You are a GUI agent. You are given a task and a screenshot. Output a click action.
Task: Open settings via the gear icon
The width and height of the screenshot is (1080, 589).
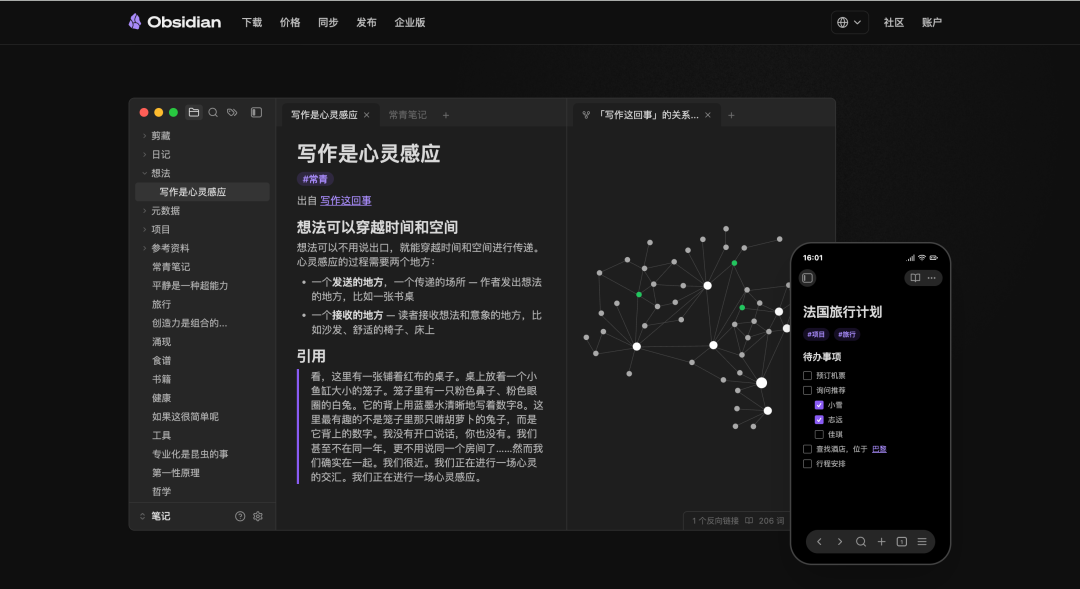pyautogui.click(x=257, y=516)
